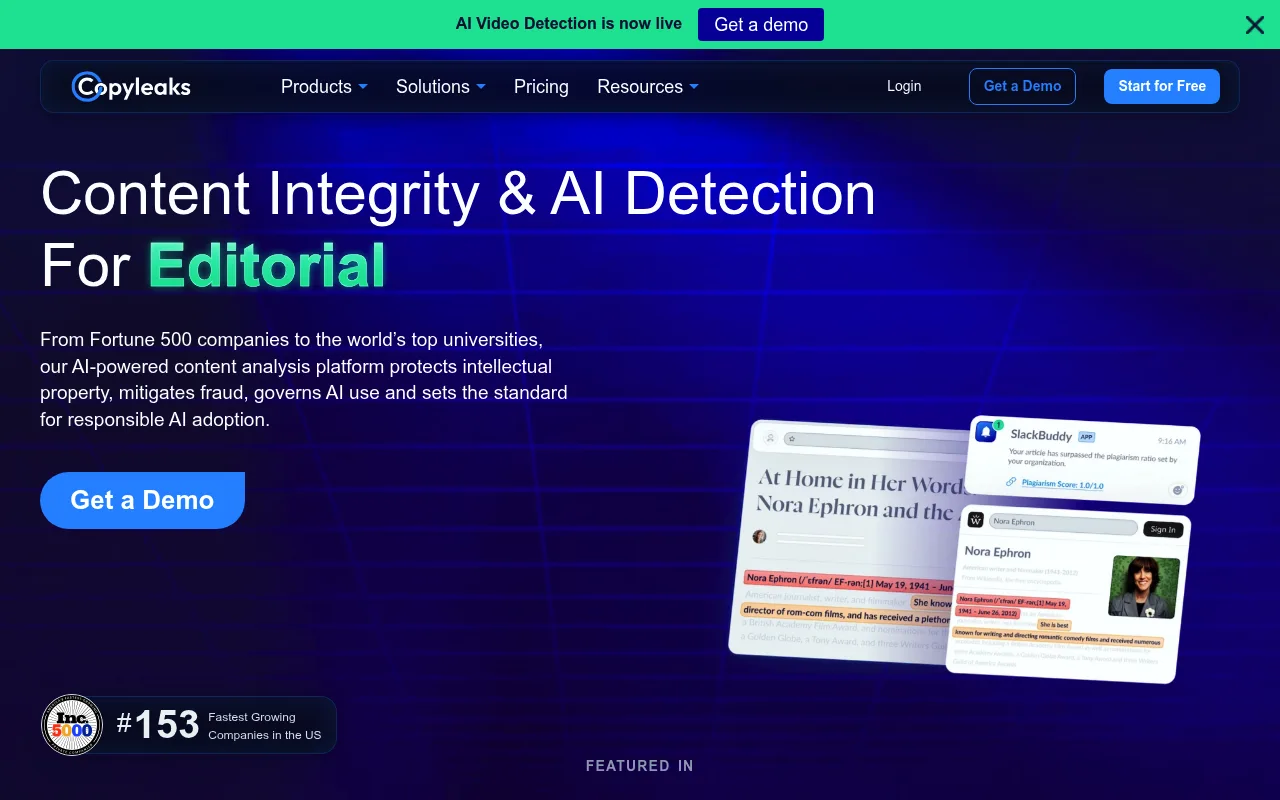This screenshot has height=800, width=1280.
Task: Click the banner's dark blue Get a demo button
Action: (x=761, y=25)
